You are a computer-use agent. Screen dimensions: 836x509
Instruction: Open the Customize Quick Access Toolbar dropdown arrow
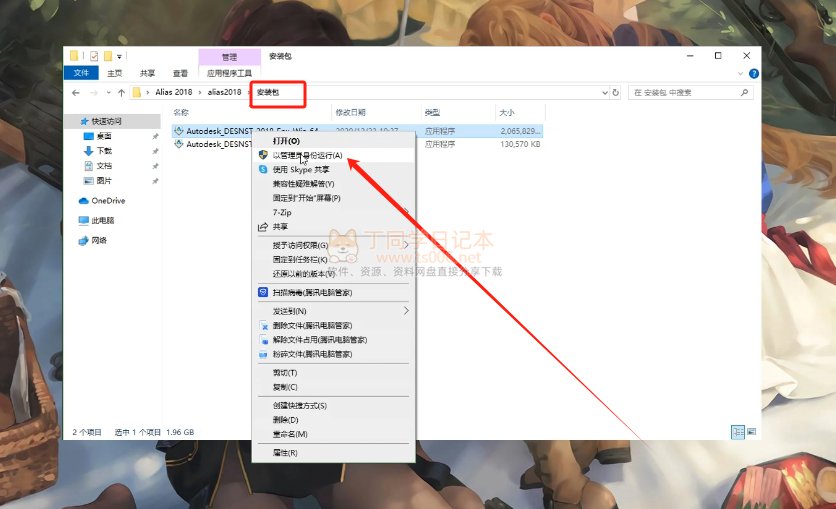point(119,56)
